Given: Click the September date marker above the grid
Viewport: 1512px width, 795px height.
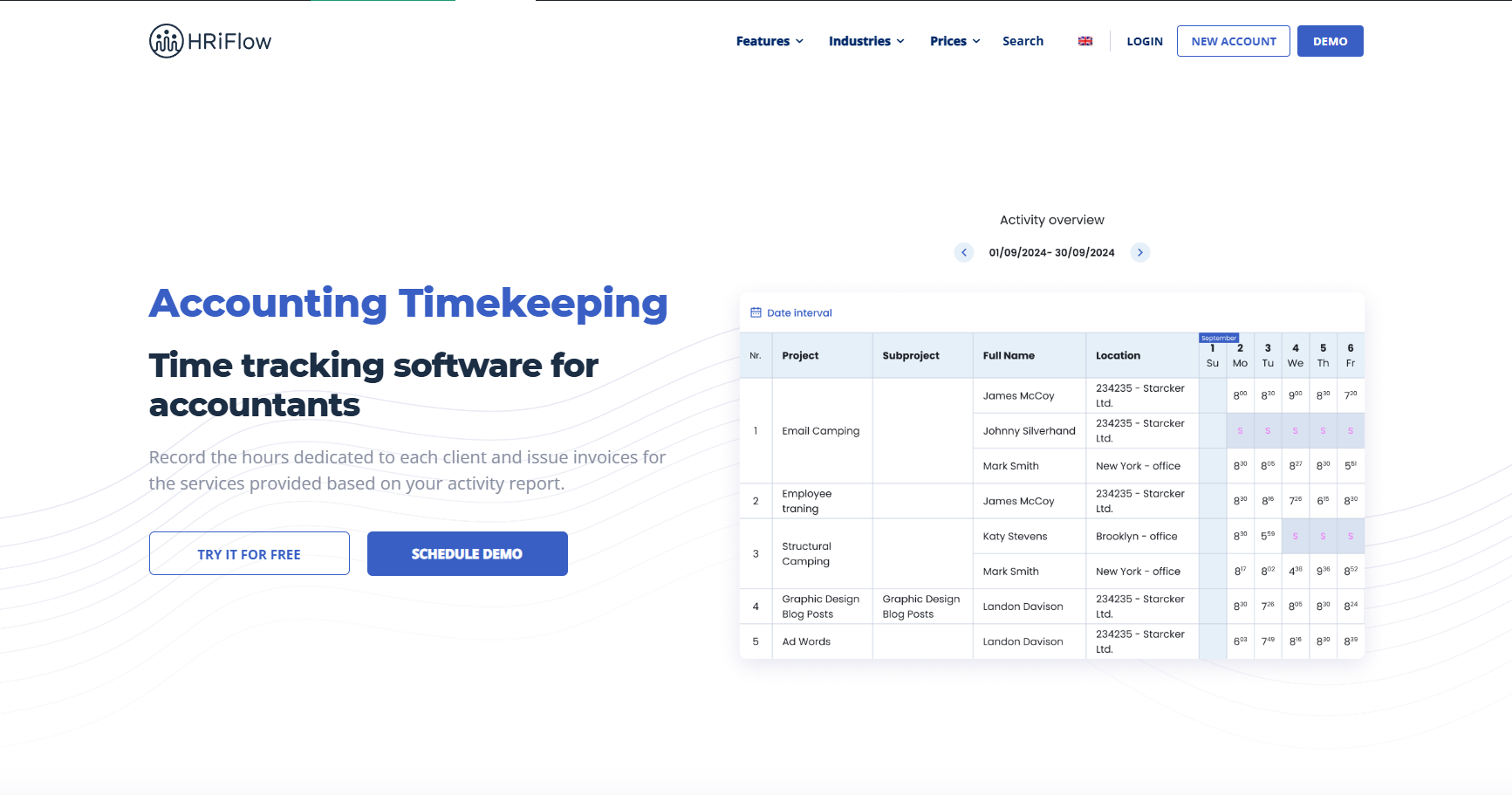Looking at the screenshot, I should (x=1219, y=337).
